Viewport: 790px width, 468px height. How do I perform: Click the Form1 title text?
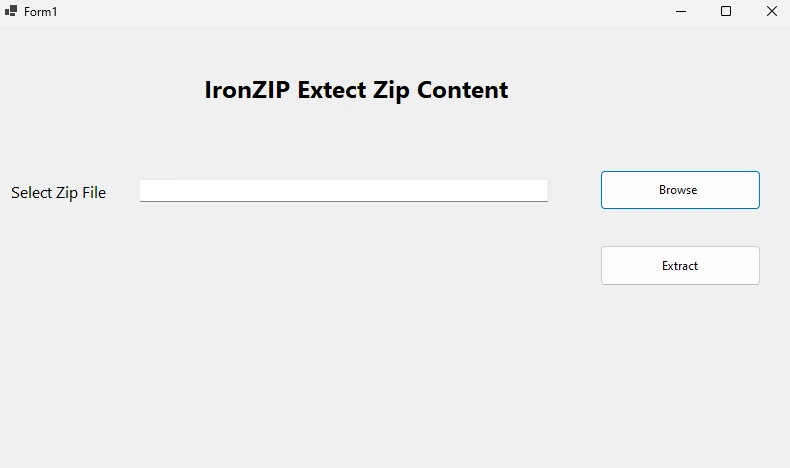(41, 11)
